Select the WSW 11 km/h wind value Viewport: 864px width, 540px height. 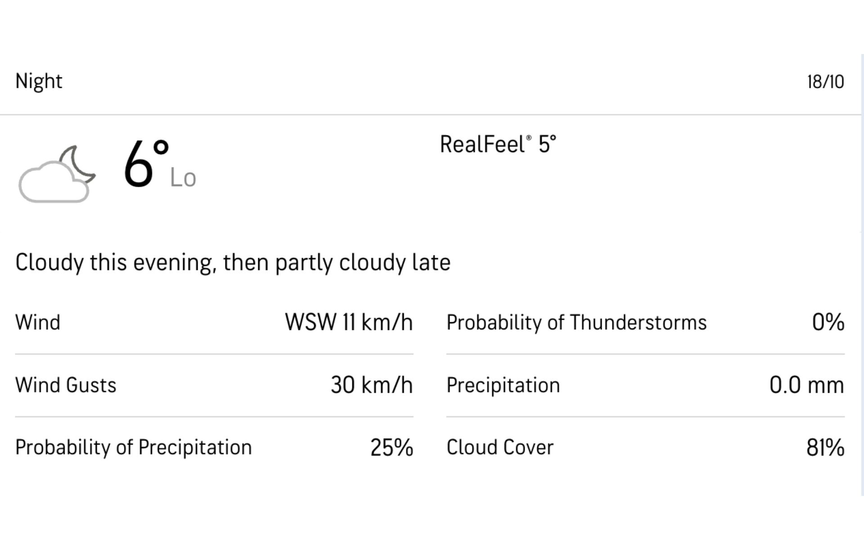348,322
